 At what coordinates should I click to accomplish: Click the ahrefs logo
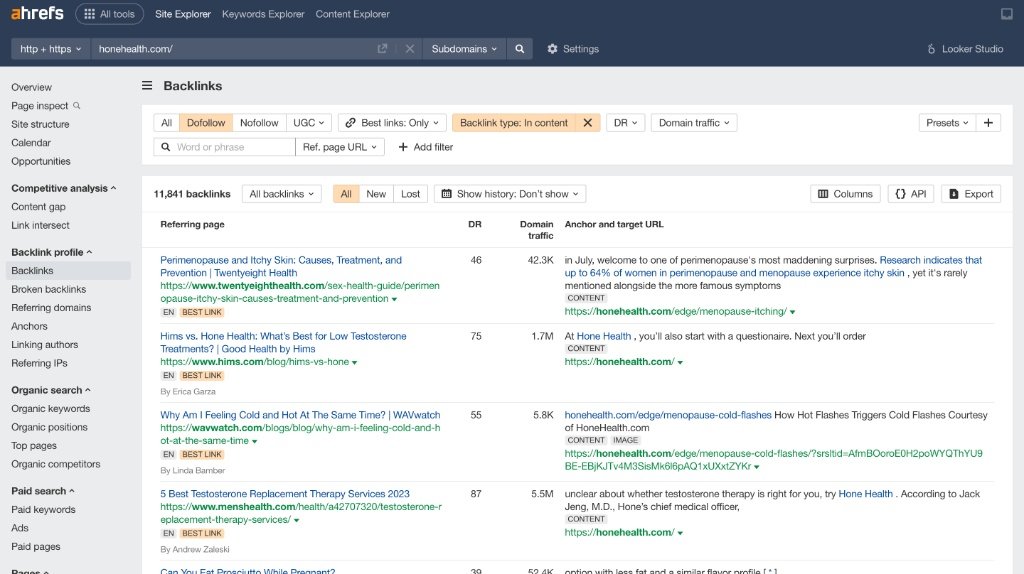coord(37,13)
